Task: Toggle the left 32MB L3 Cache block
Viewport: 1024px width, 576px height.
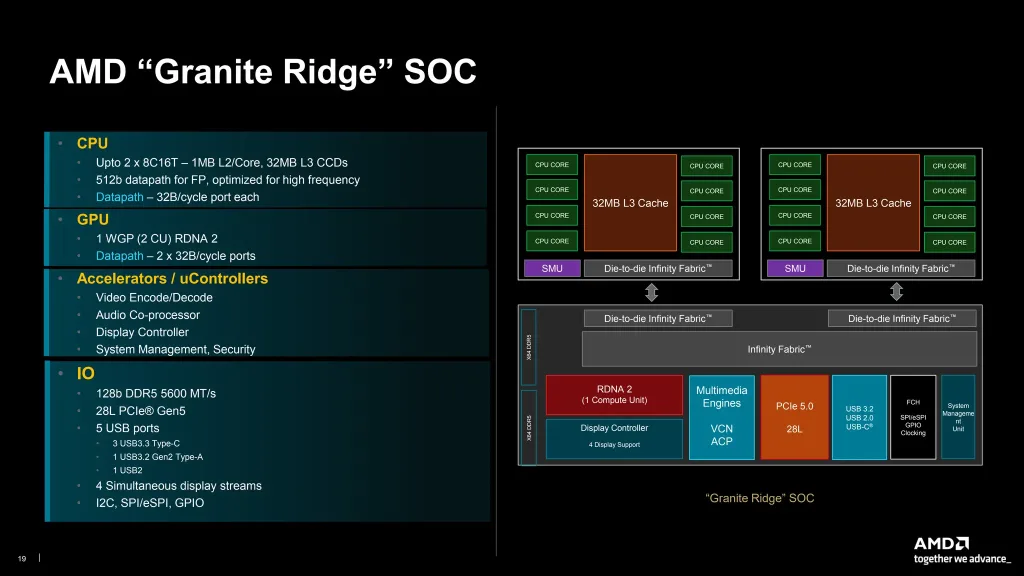Action: 629,202
